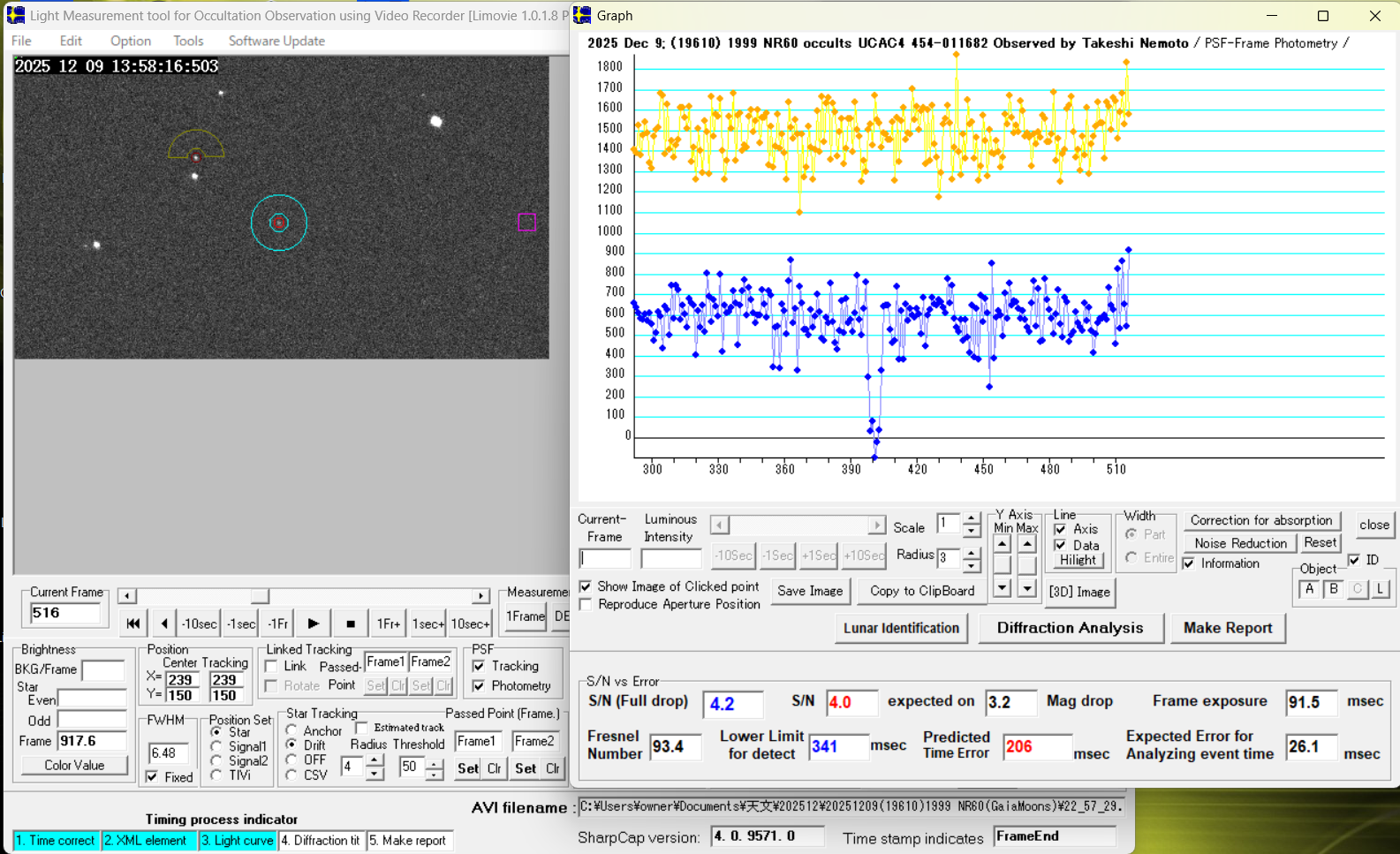Click the Y Axis Min up arrow
Viewport: 1400px width, 854px height.
coord(1002,545)
